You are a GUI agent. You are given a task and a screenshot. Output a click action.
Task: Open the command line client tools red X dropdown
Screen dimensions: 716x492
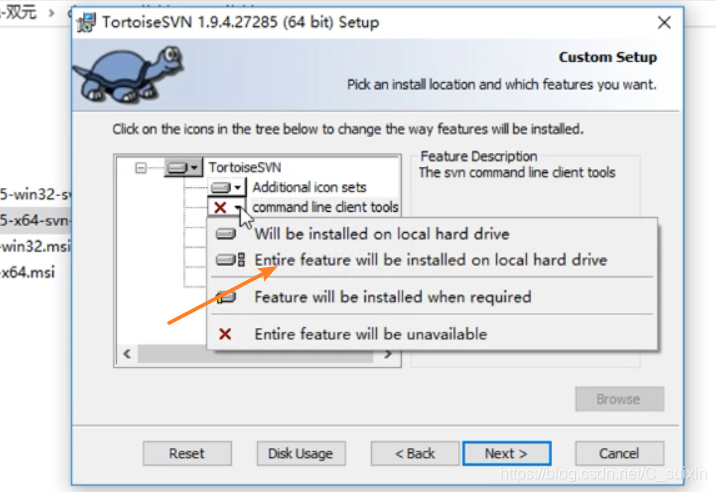pos(226,207)
